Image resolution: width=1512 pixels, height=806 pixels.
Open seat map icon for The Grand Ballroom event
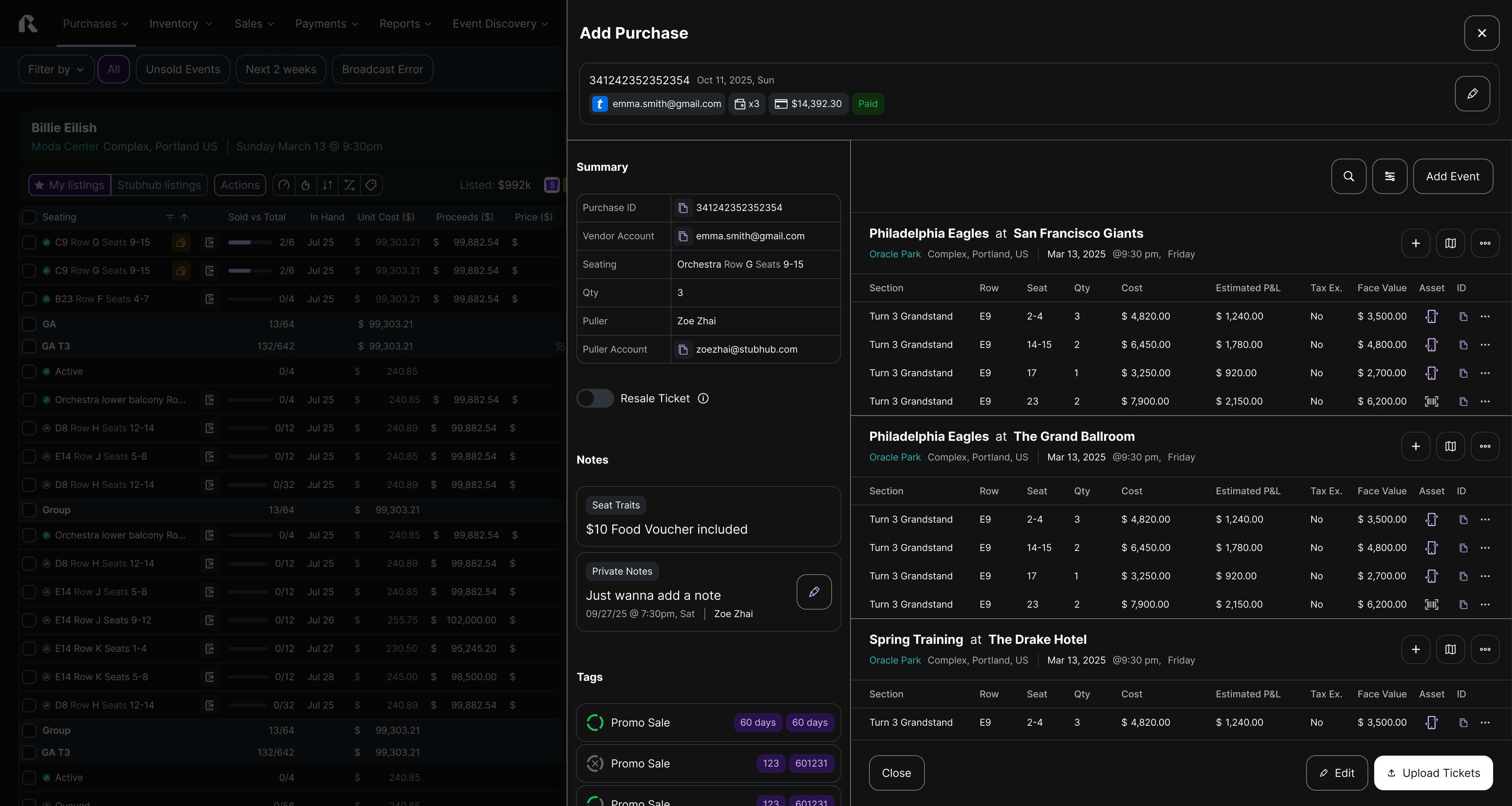coord(1450,446)
